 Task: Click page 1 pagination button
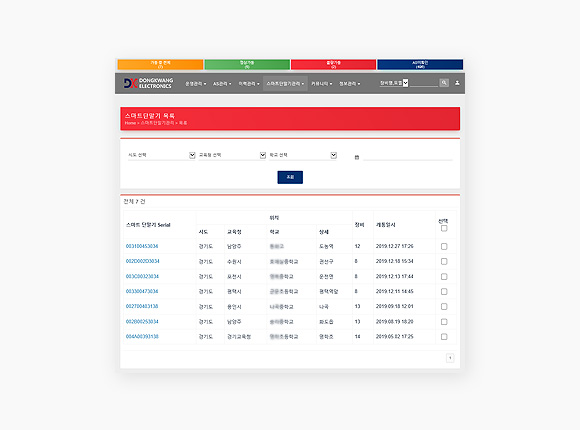(x=450, y=358)
